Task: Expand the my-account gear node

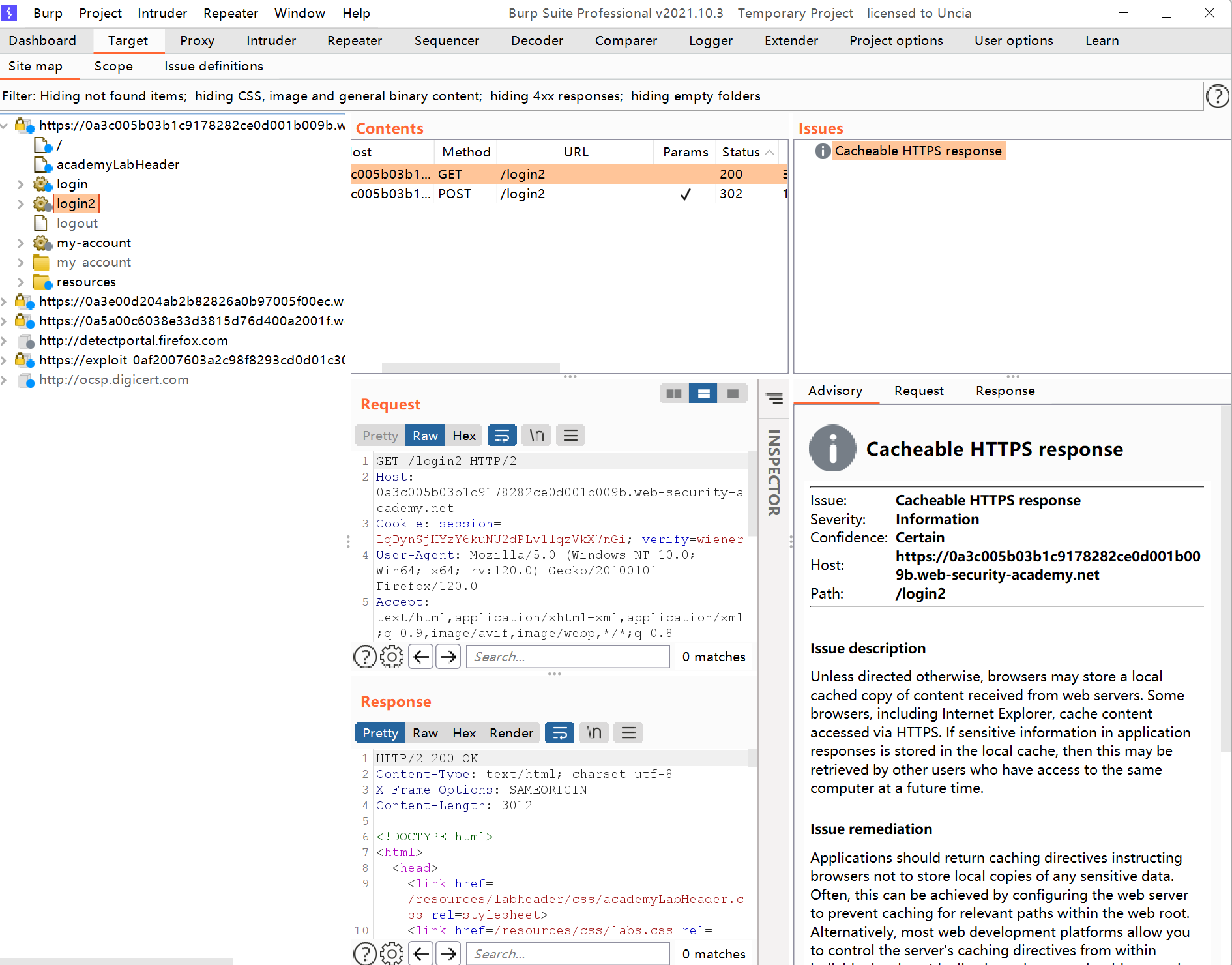Action: 20,243
